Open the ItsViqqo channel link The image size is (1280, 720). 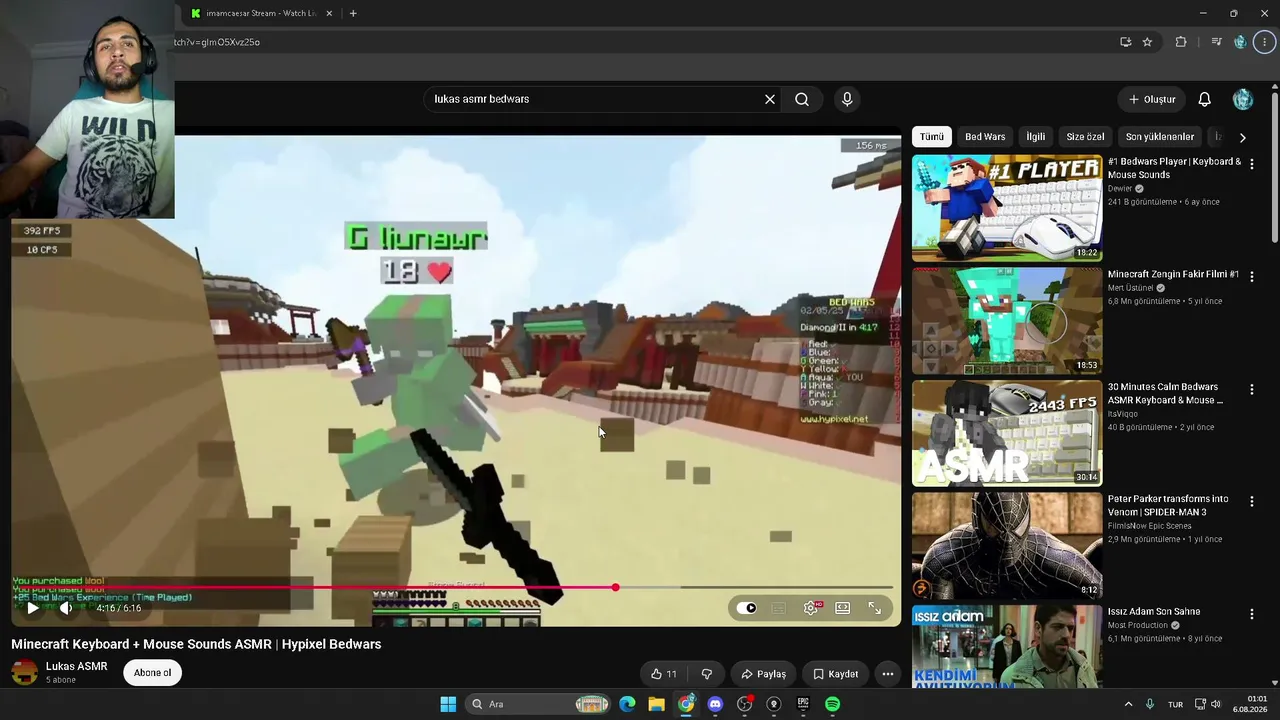[x=1121, y=414]
